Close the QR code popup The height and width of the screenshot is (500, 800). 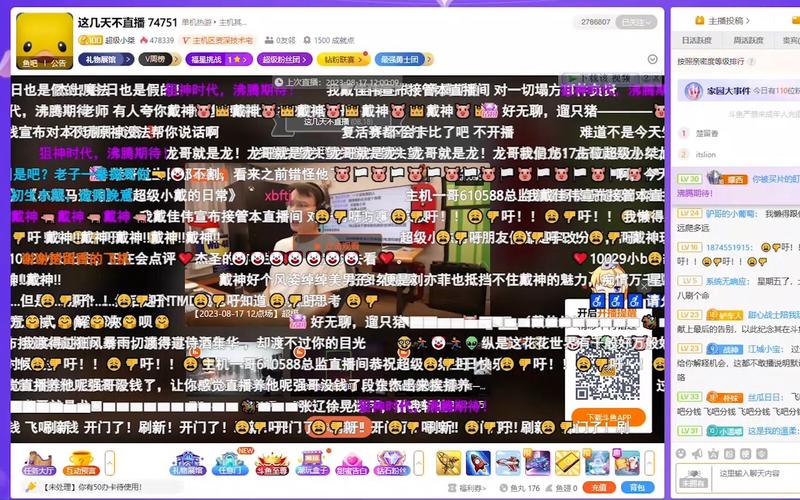click(x=644, y=287)
